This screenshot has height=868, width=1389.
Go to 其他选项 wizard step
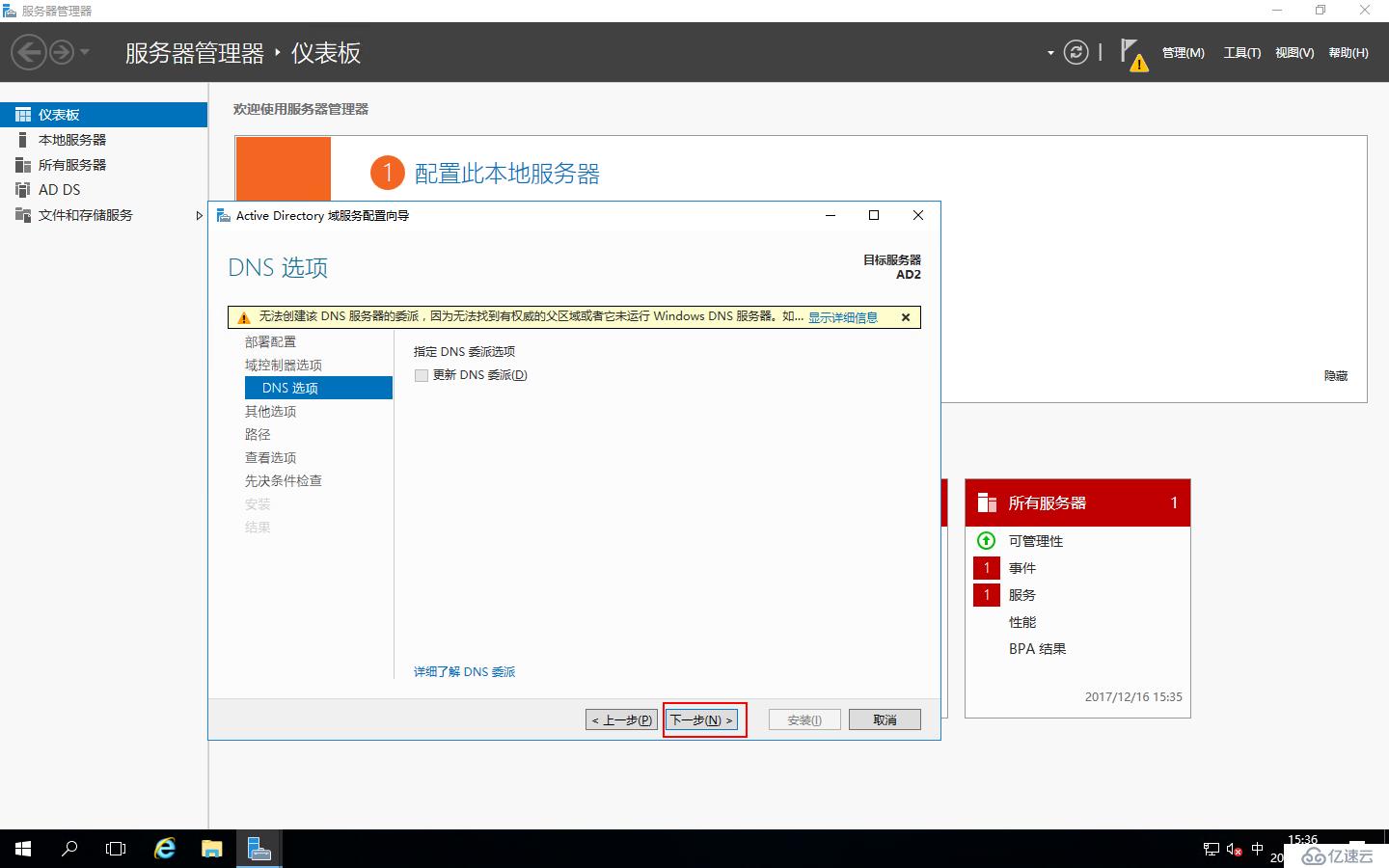click(x=270, y=412)
